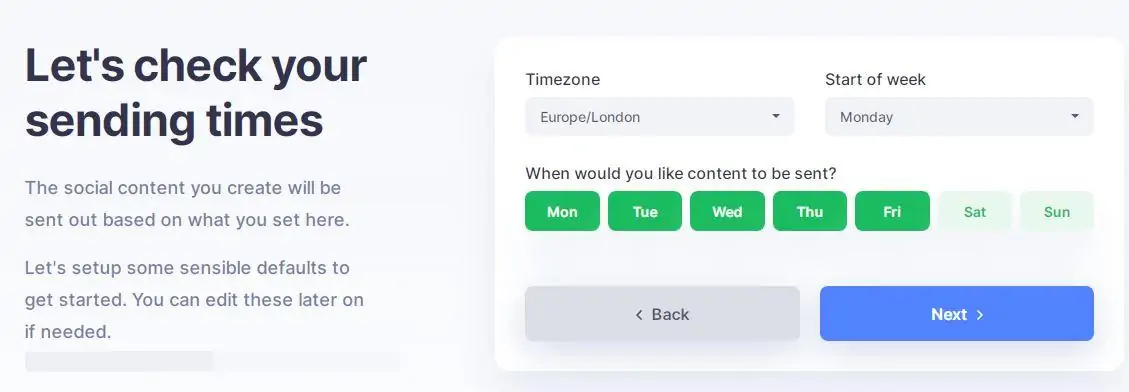Toggle the Thu day button

click(810, 211)
